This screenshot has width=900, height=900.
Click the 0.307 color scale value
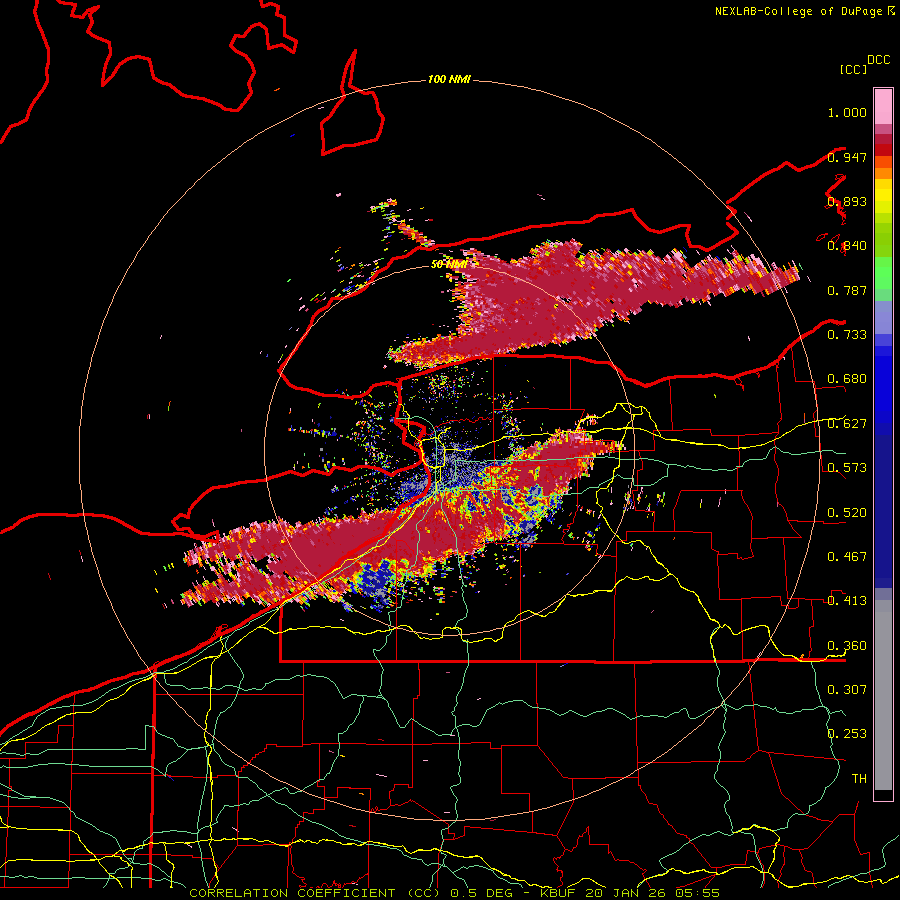tap(847, 689)
